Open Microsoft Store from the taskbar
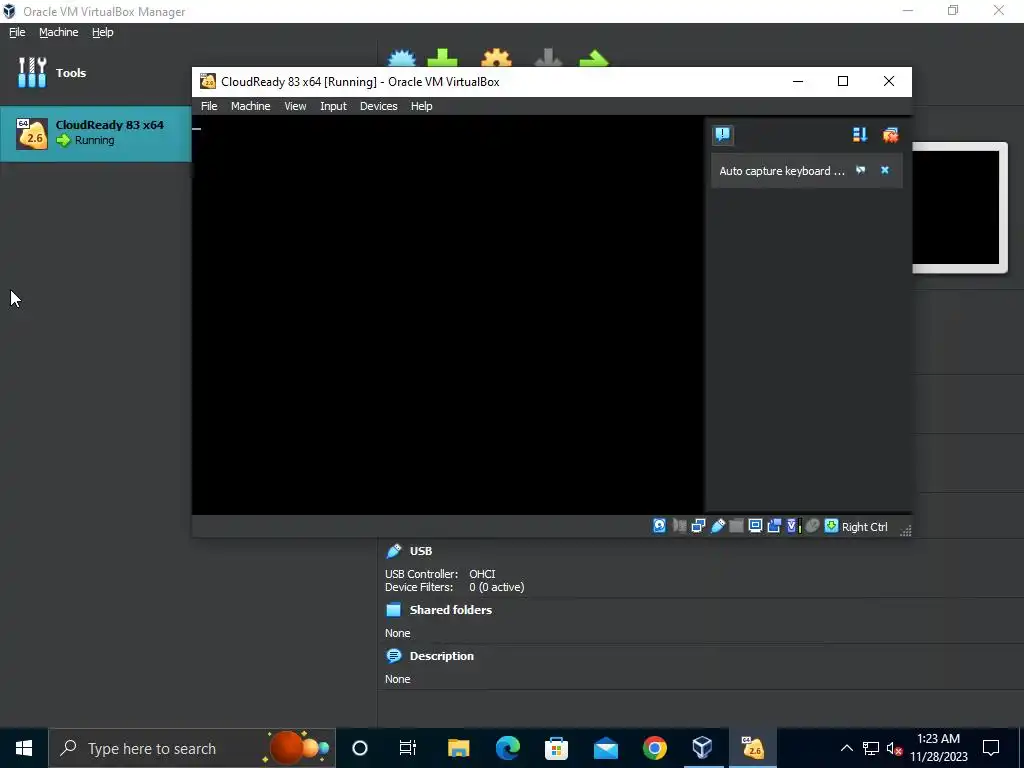This screenshot has width=1024, height=768. click(556, 748)
